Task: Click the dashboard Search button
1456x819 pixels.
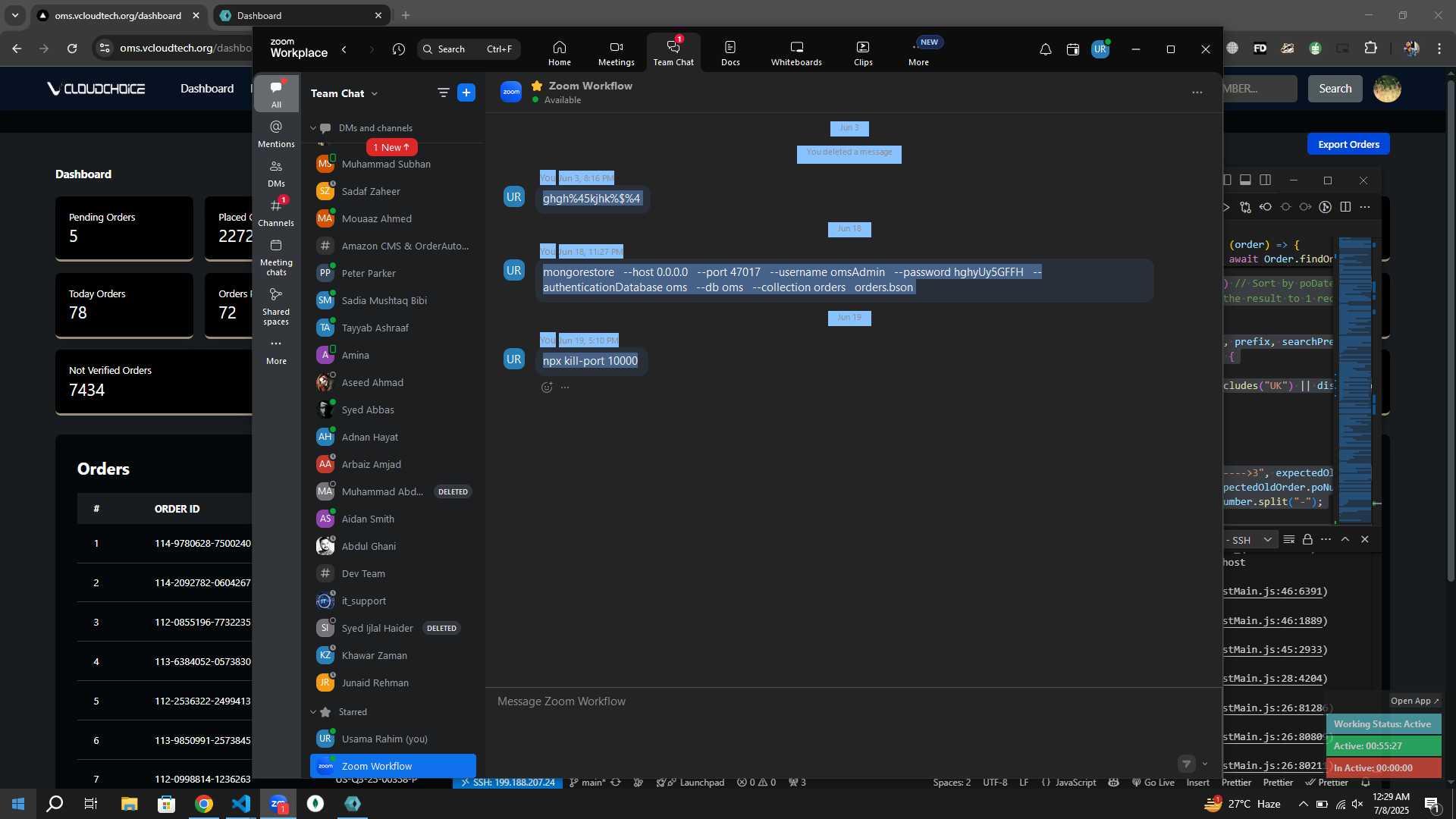Action: (x=1335, y=89)
